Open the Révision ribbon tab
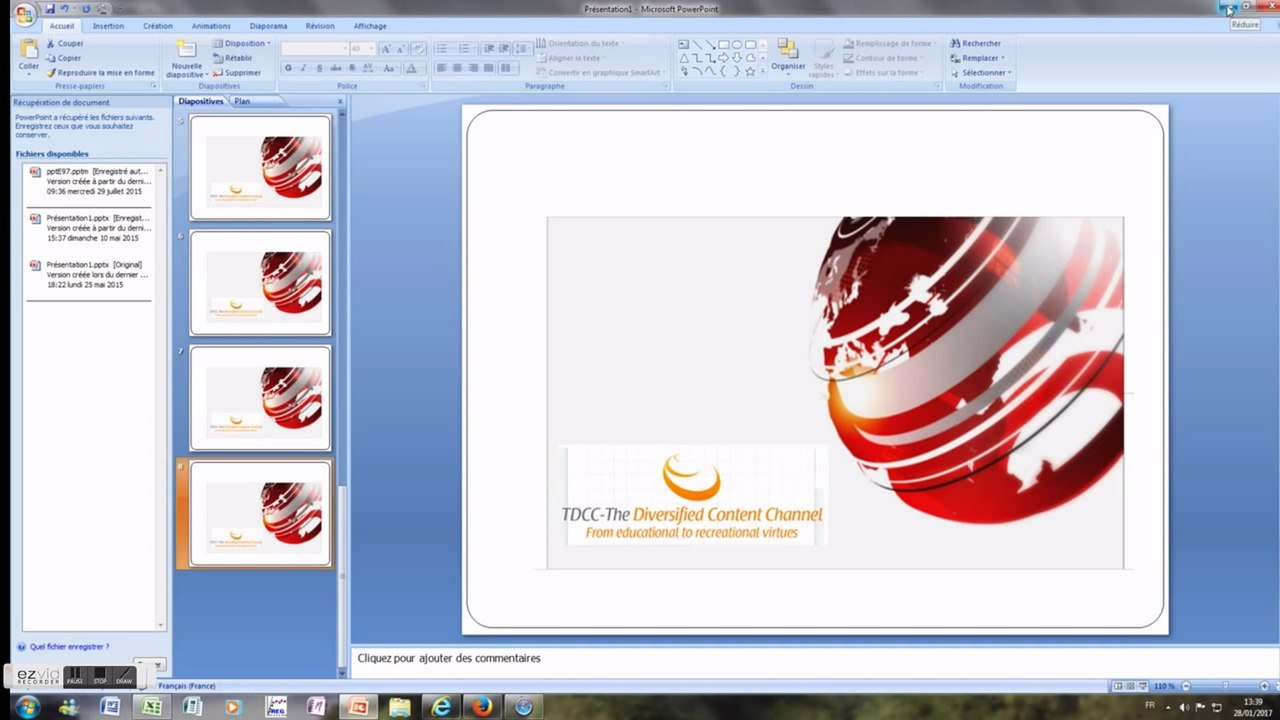The image size is (1280, 720). [320, 26]
